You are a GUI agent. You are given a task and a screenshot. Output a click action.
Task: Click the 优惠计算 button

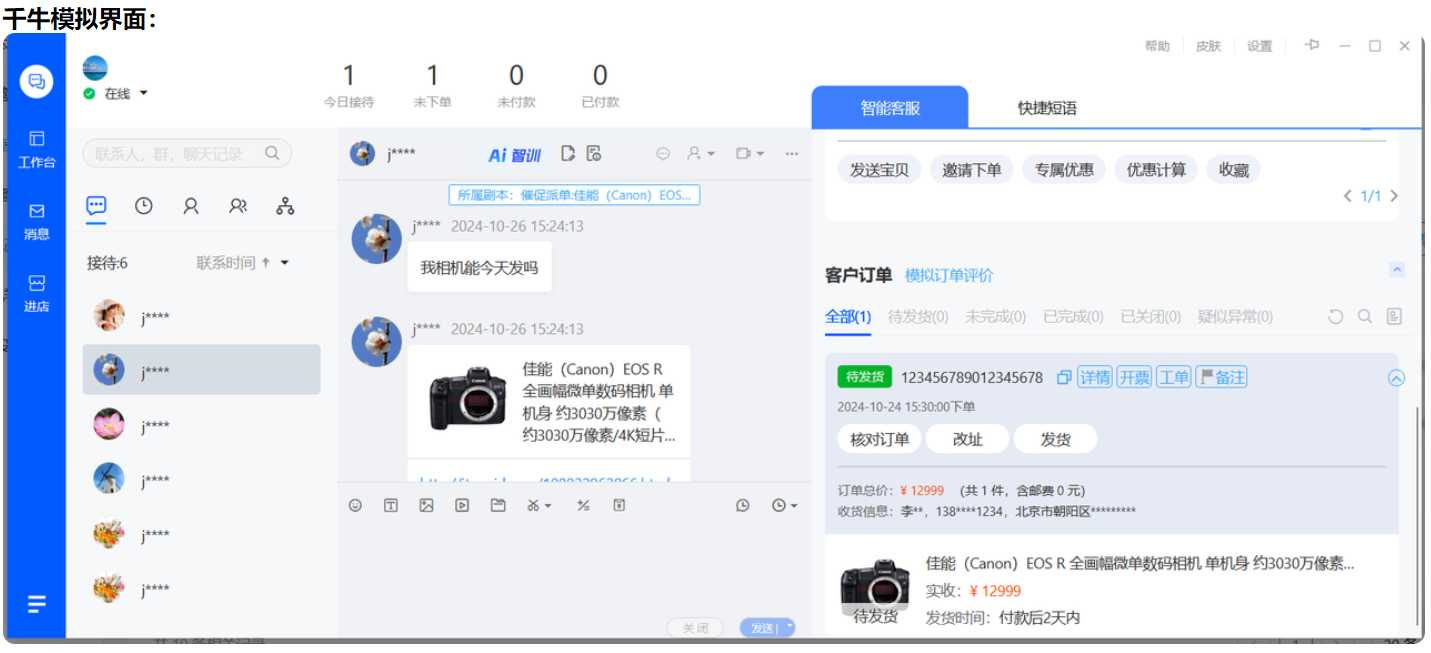click(1156, 169)
